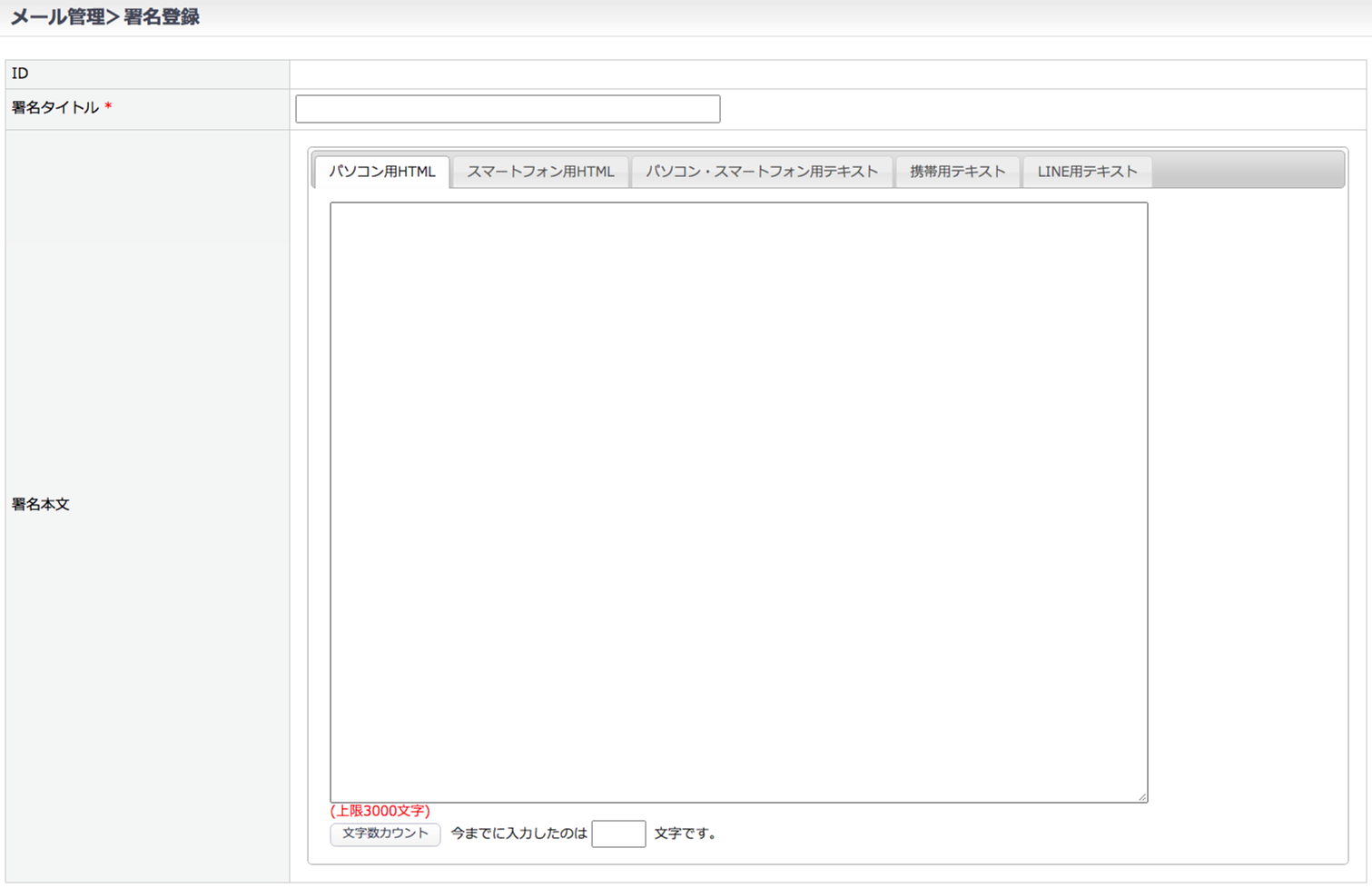The height and width of the screenshot is (888, 1372).
Task: Click the character count result box
Action: pyautogui.click(x=618, y=834)
